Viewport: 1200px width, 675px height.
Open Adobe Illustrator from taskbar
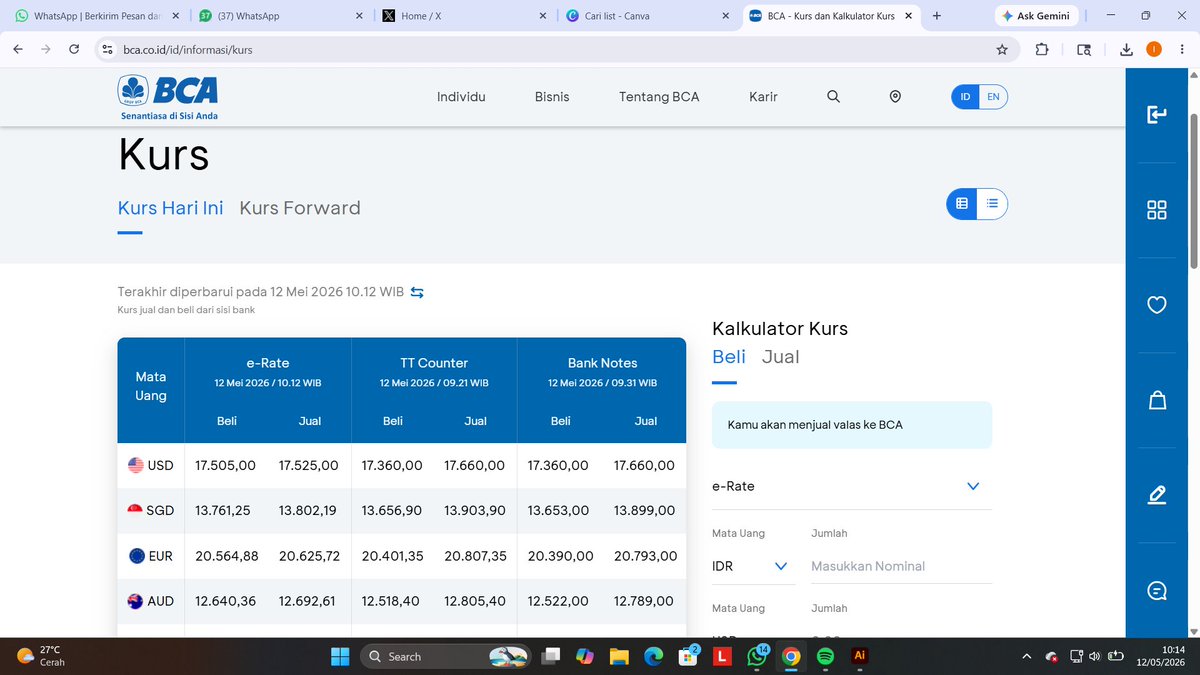pos(859,656)
